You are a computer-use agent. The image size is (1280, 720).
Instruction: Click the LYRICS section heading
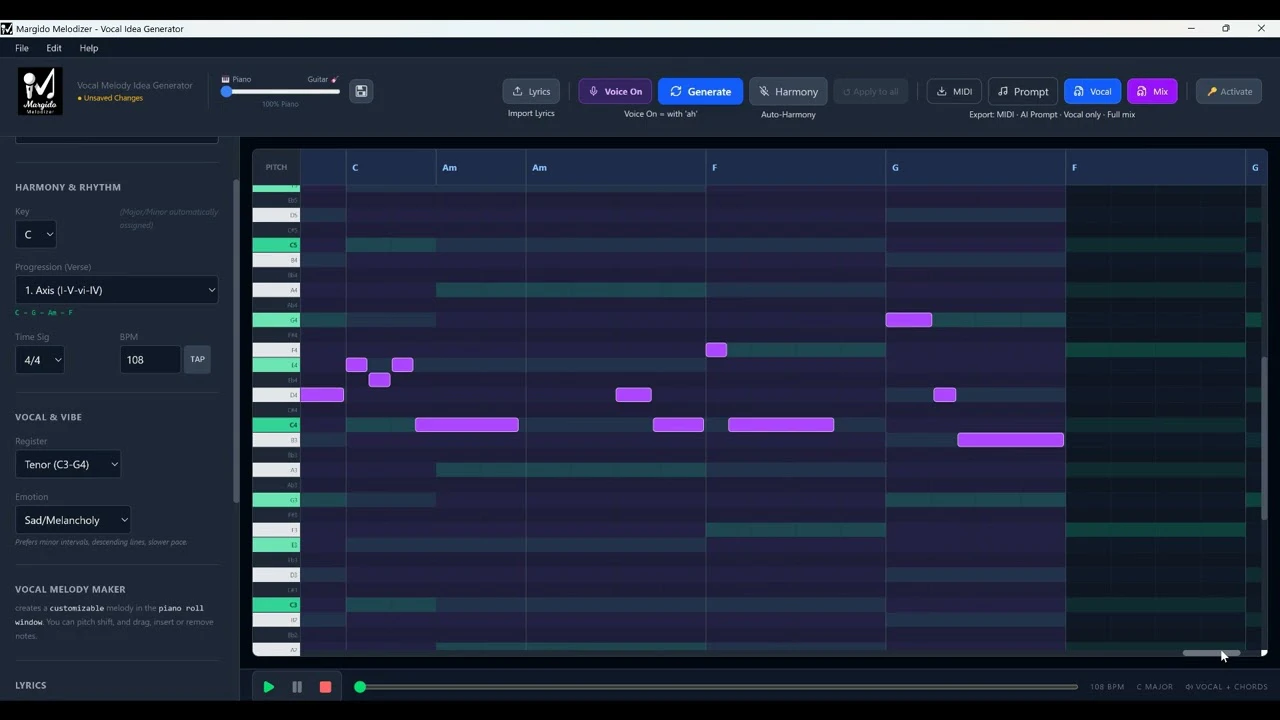point(31,685)
